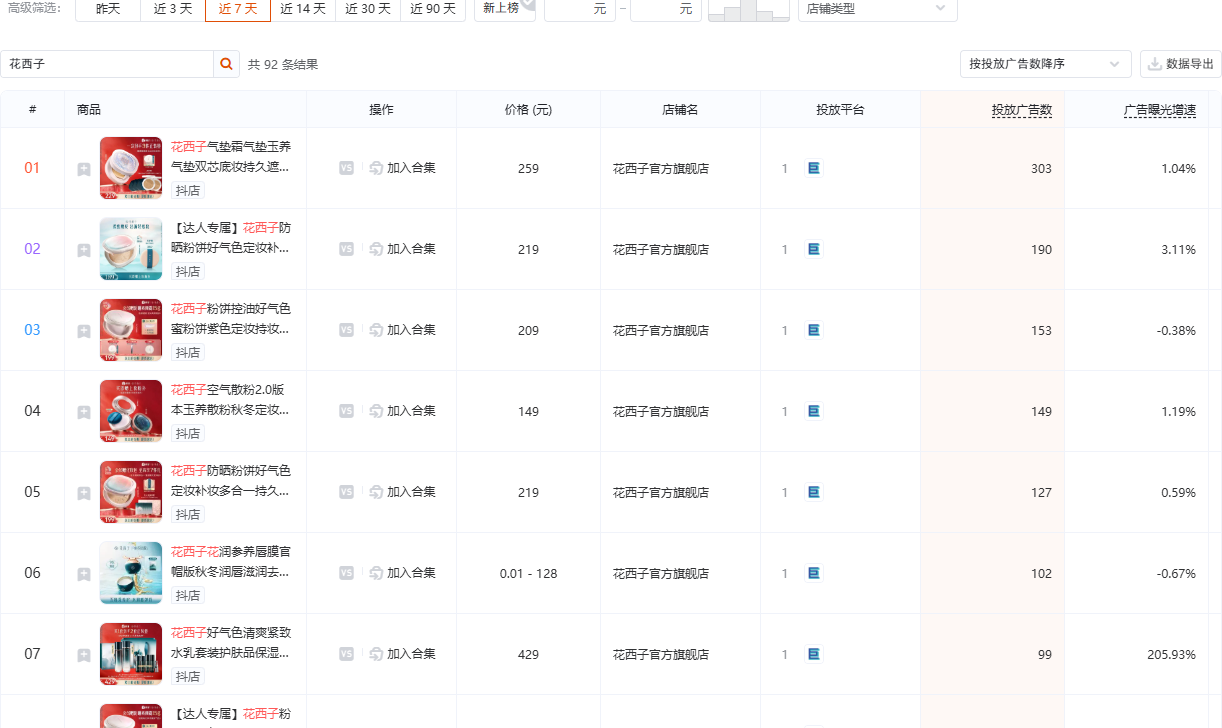Click platform icon in row 04 (149 ads)
The height and width of the screenshot is (728, 1222).
[814, 411]
